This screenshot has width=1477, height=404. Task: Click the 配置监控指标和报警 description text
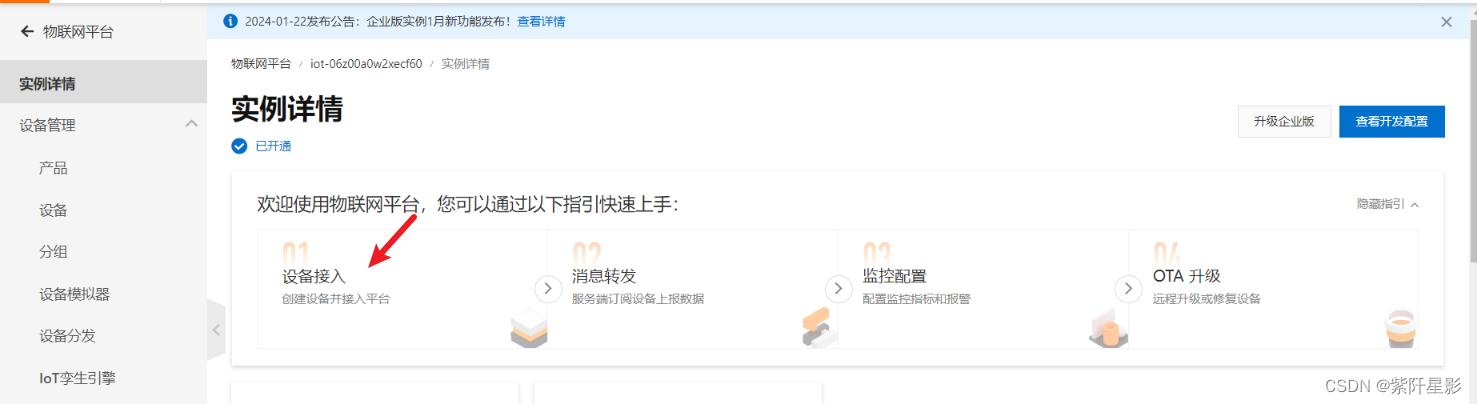coord(916,299)
